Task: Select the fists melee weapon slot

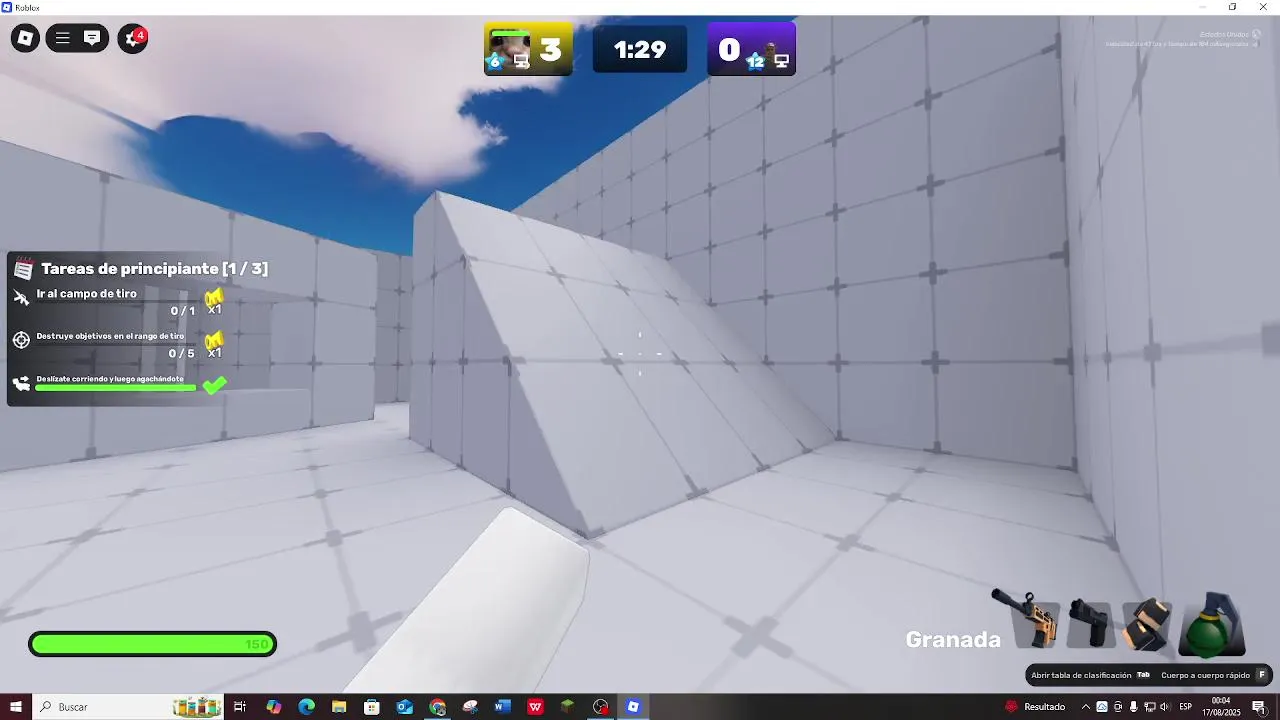Action: tap(1146, 624)
